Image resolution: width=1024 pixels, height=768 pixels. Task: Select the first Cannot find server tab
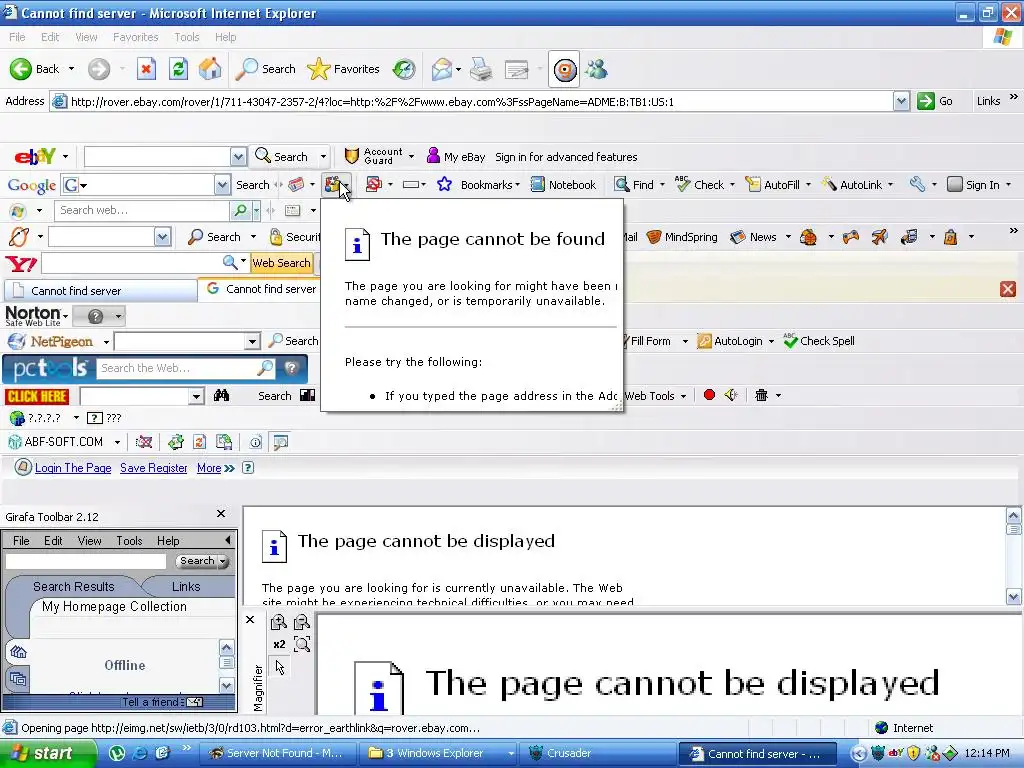pyautogui.click(x=100, y=291)
